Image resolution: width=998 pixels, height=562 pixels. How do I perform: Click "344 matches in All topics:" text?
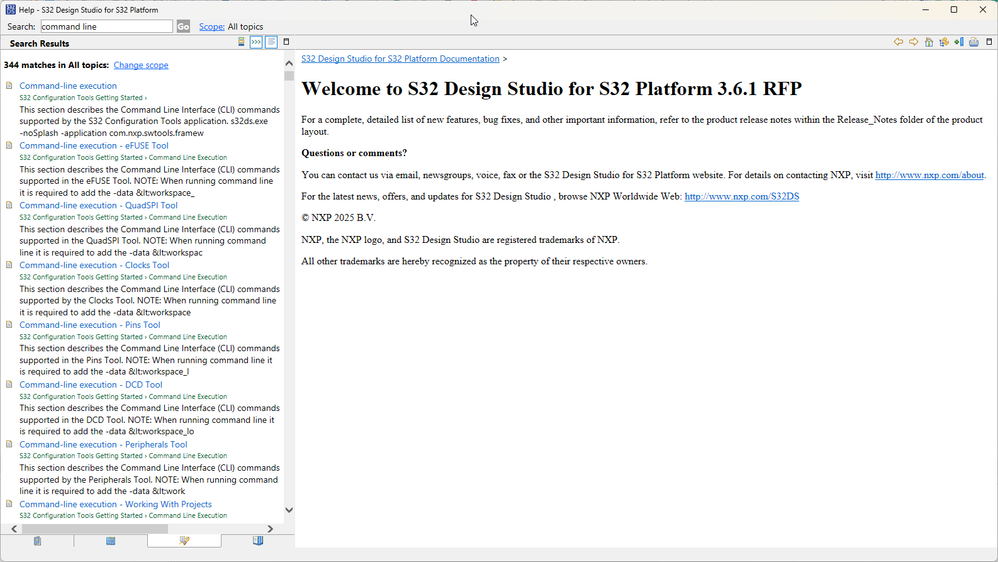56,65
